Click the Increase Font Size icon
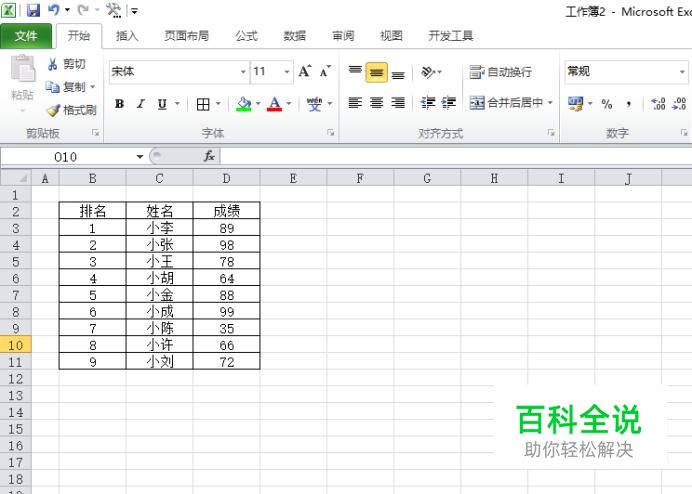This screenshot has width=692, height=494. 305,71
